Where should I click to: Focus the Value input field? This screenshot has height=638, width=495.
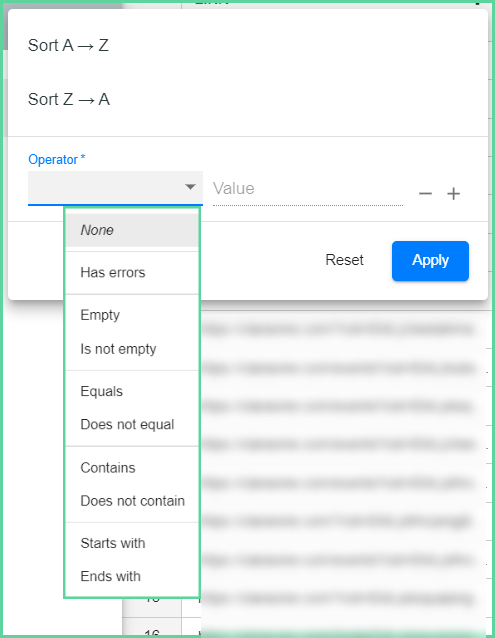pos(308,189)
